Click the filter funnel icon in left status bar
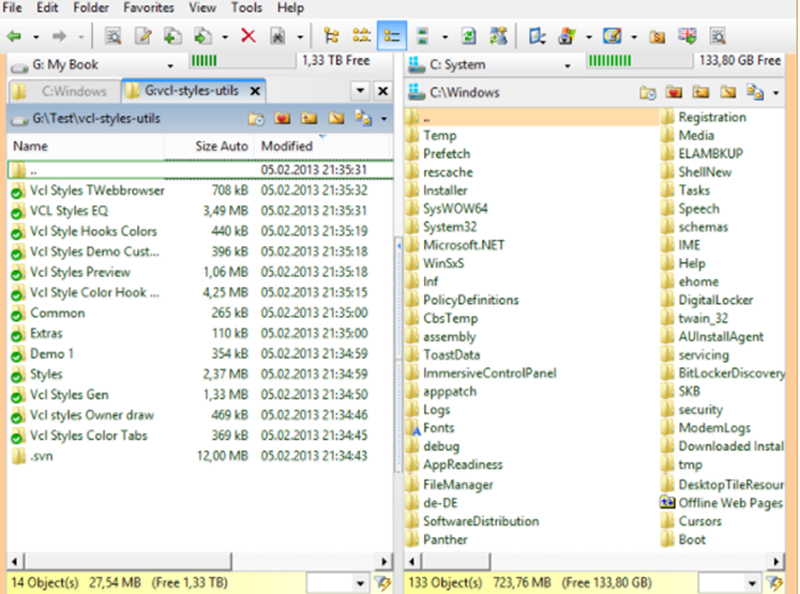This screenshot has width=800, height=594. [x=381, y=583]
